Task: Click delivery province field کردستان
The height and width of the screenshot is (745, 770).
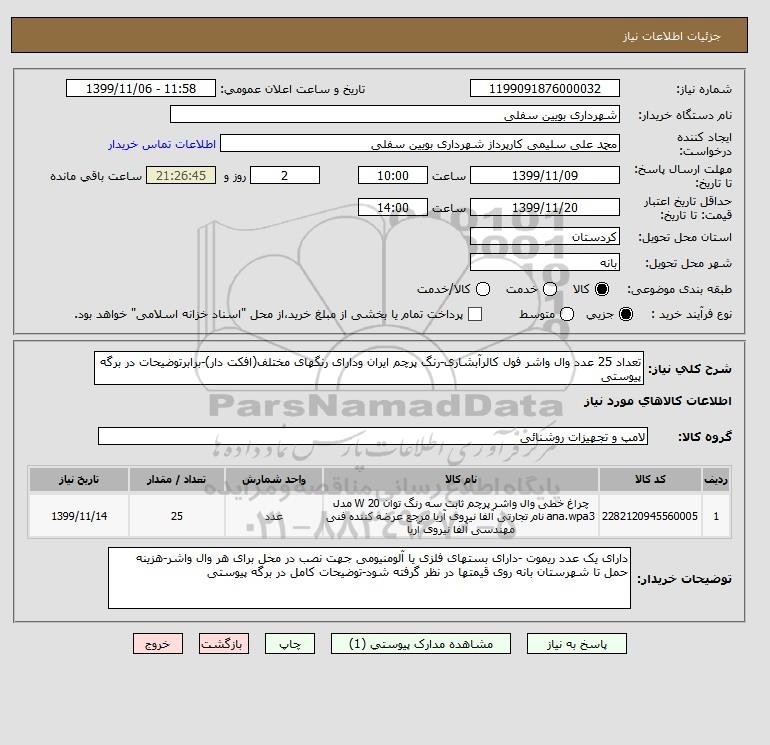Action: (x=545, y=237)
